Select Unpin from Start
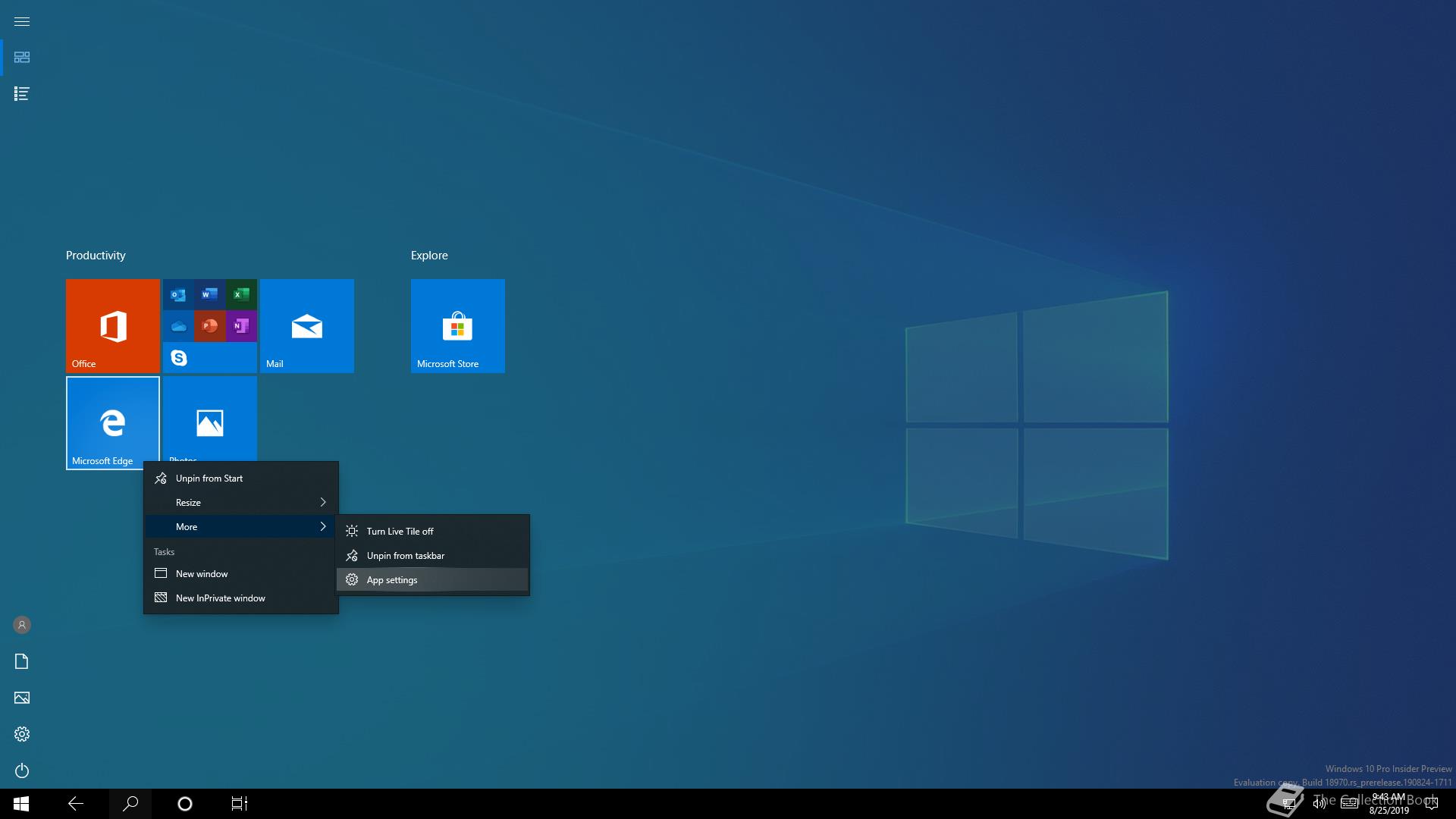1456x819 pixels. (x=209, y=479)
